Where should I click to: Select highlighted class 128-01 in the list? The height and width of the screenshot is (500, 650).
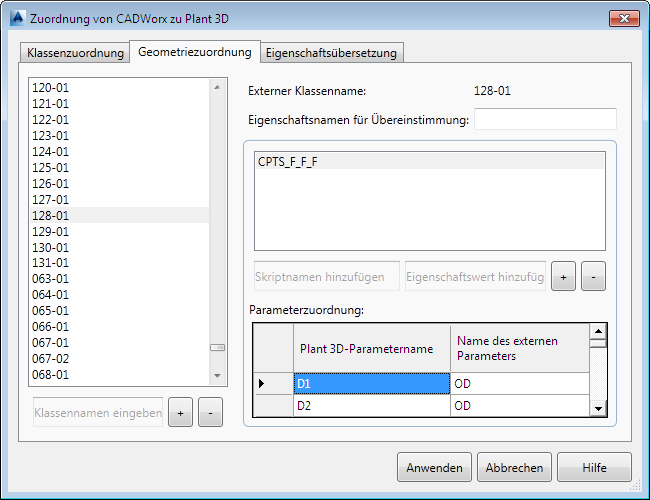[120, 216]
